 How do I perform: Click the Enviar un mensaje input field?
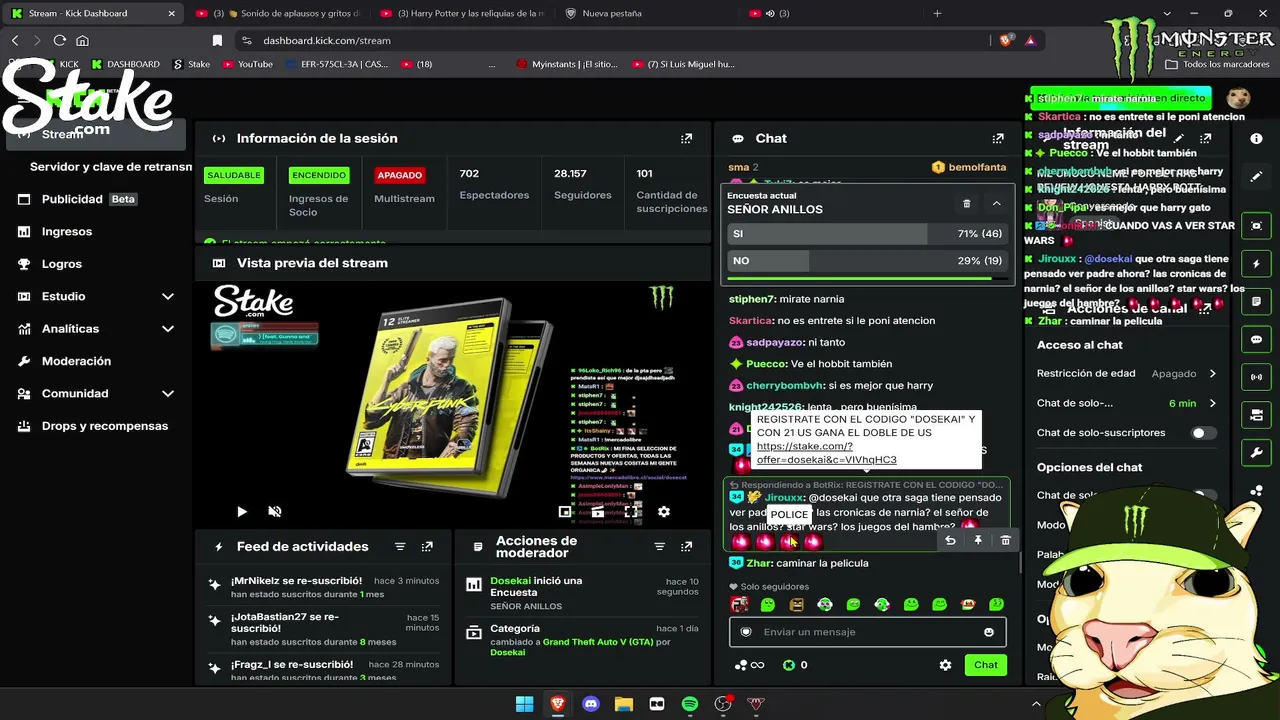click(867, 632)
